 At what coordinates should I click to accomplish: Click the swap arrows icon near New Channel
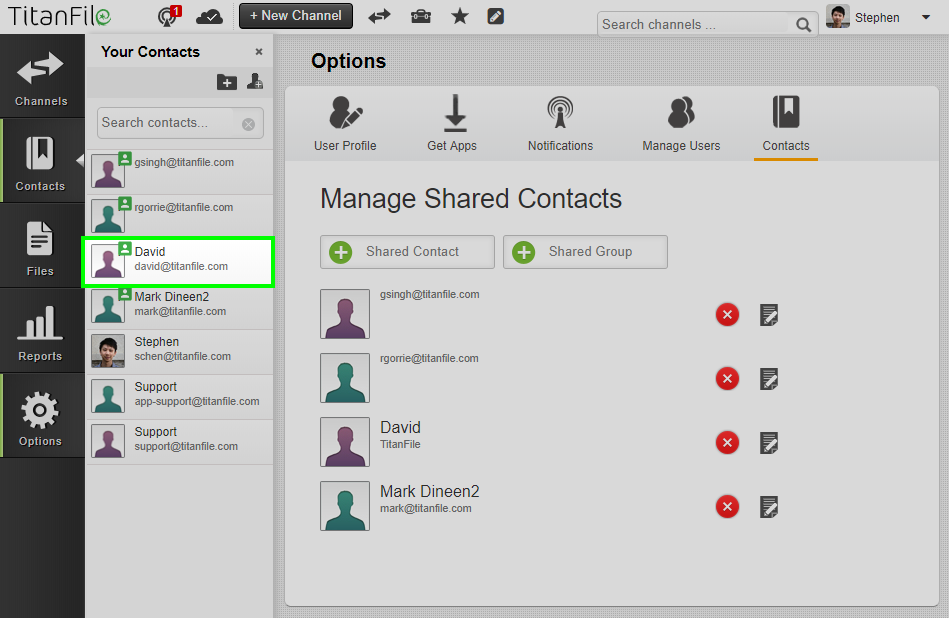(379, 16)
